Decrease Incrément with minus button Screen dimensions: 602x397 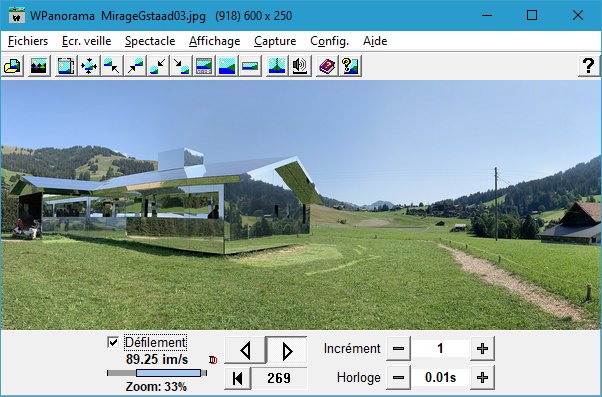click(399, 349)
